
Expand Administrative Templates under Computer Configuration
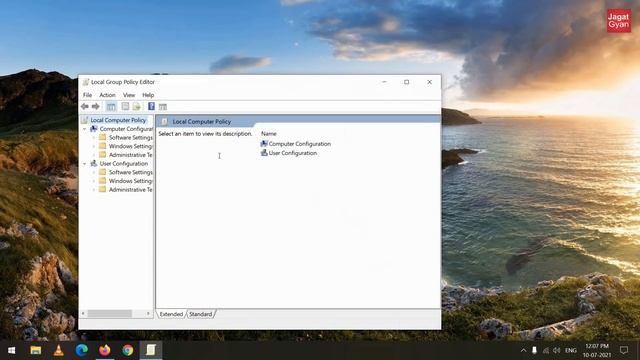[94, 155]
